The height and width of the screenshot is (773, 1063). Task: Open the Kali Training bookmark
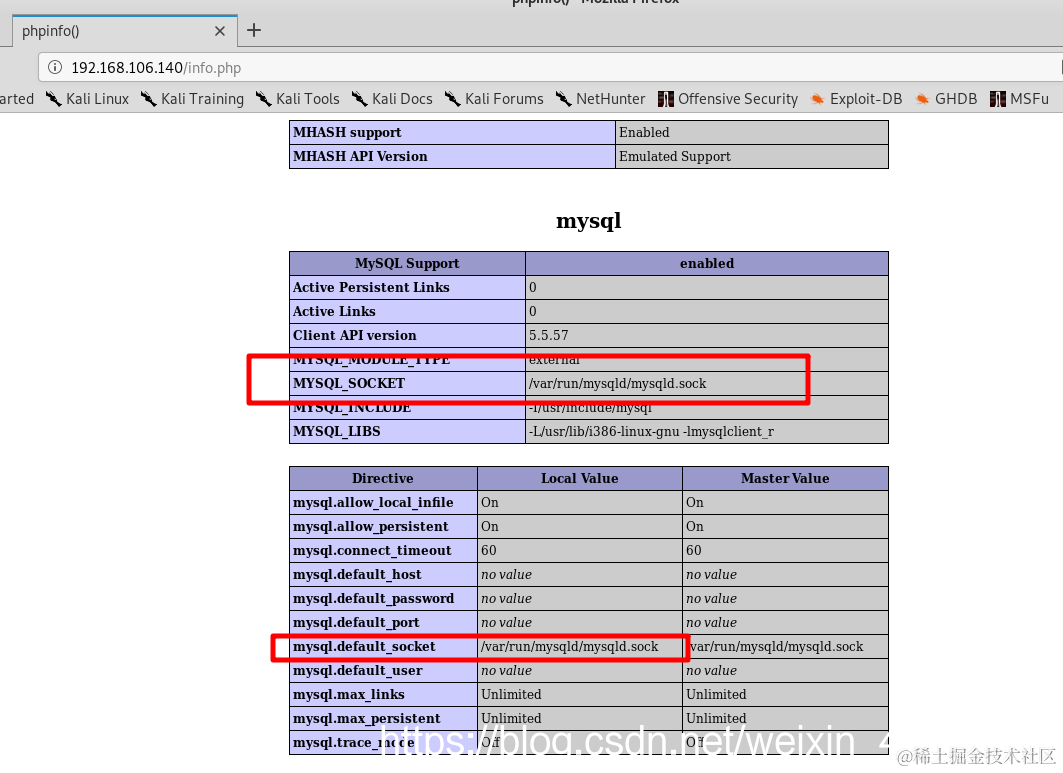click(x=193, y=99)
